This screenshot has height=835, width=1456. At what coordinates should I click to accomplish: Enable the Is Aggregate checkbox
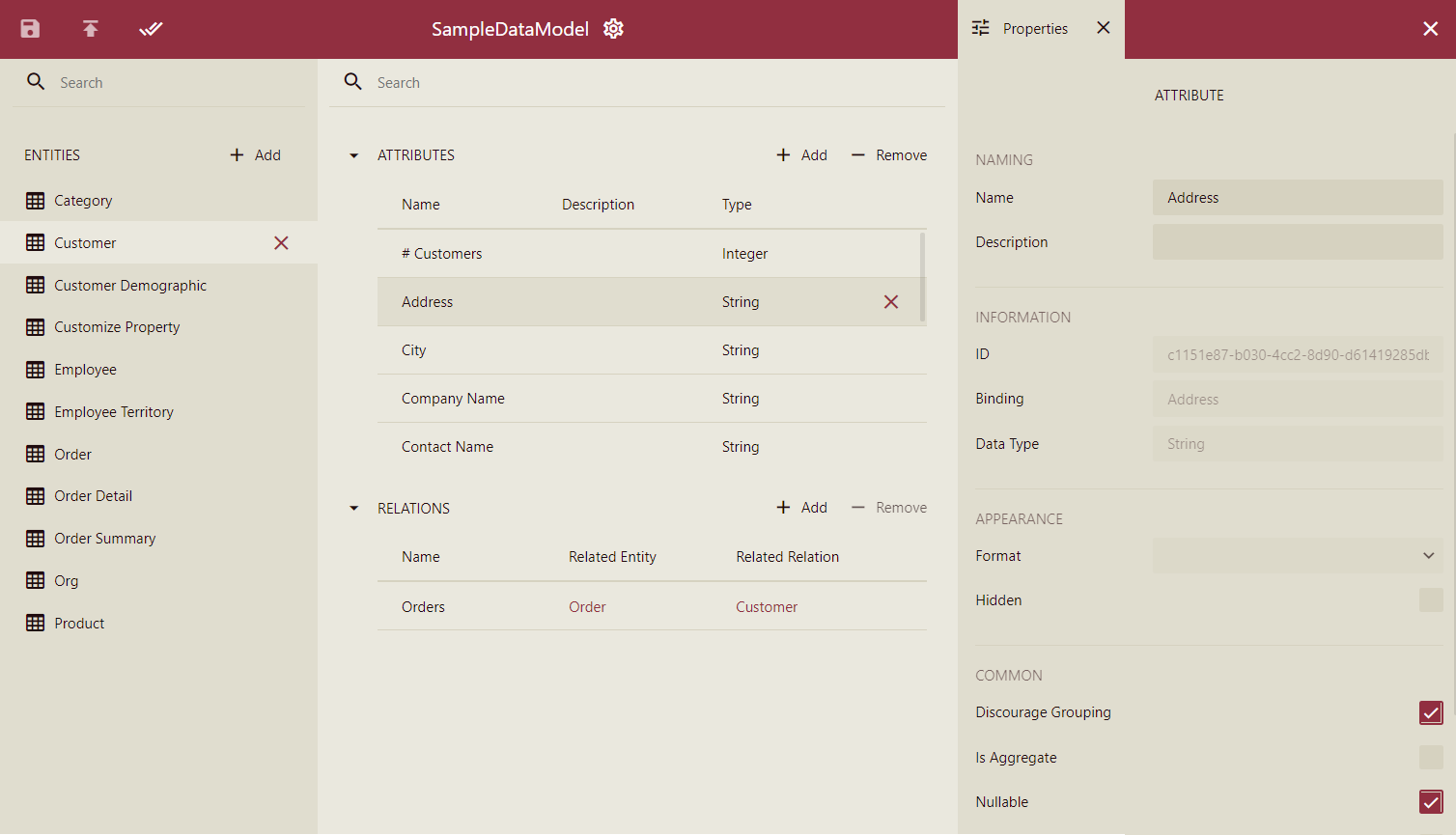(1430, 758)
